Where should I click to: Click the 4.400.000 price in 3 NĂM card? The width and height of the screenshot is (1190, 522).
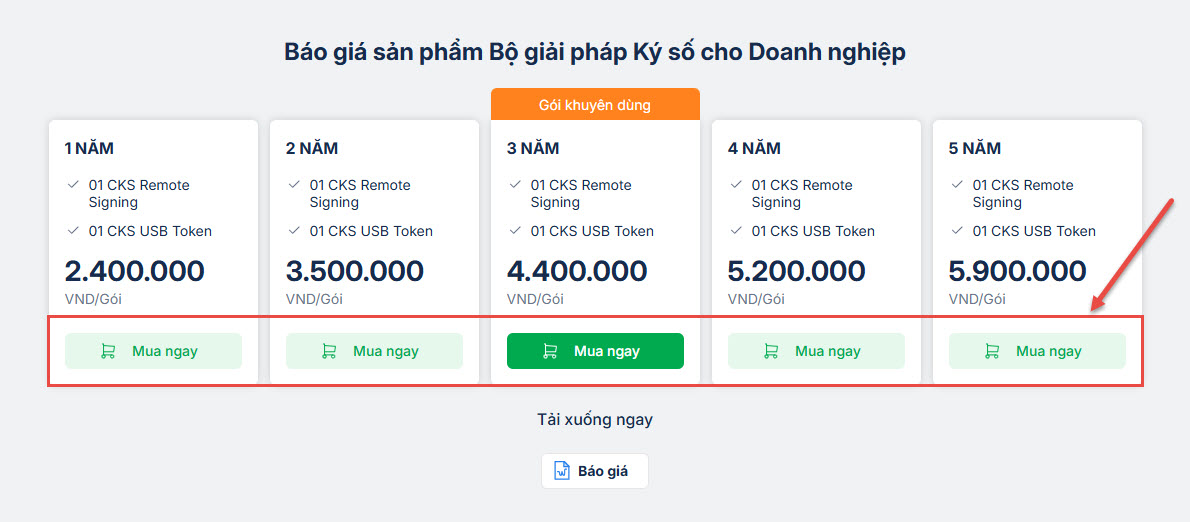577,271
